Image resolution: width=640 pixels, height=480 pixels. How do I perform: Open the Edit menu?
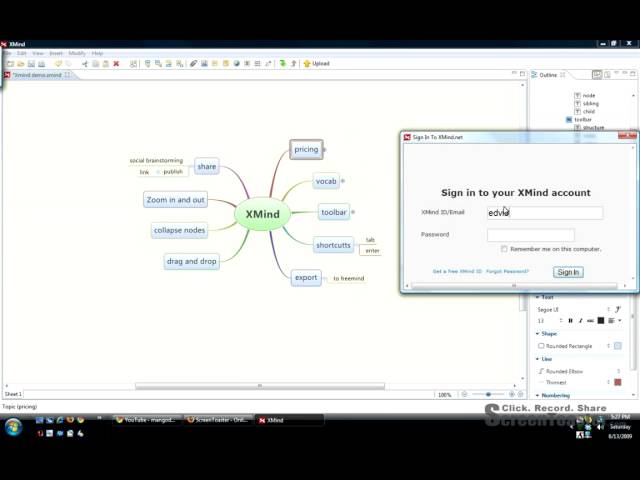coord(22,53)
